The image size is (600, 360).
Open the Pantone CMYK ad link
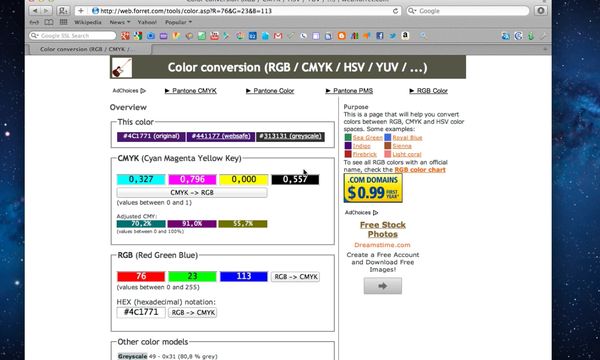(x=191, y=91)
